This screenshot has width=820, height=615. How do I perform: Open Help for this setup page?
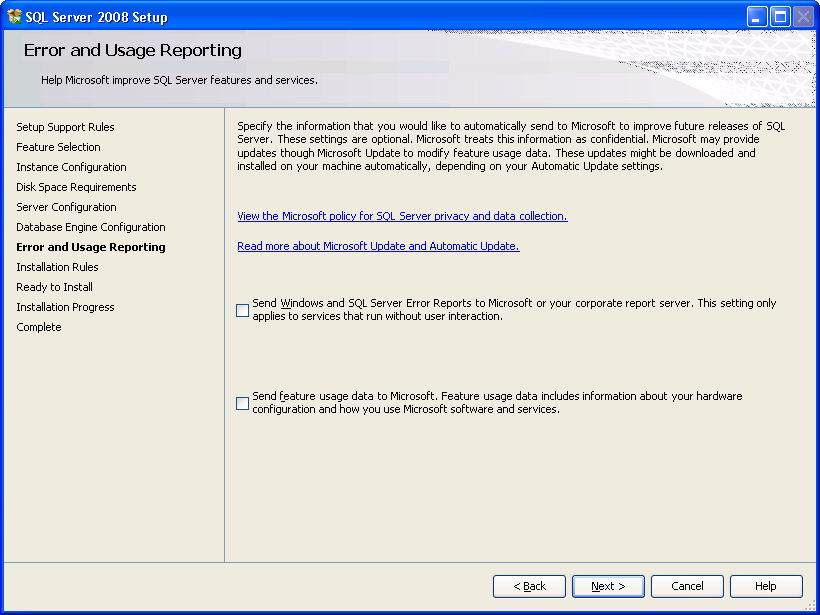(766, 586)
